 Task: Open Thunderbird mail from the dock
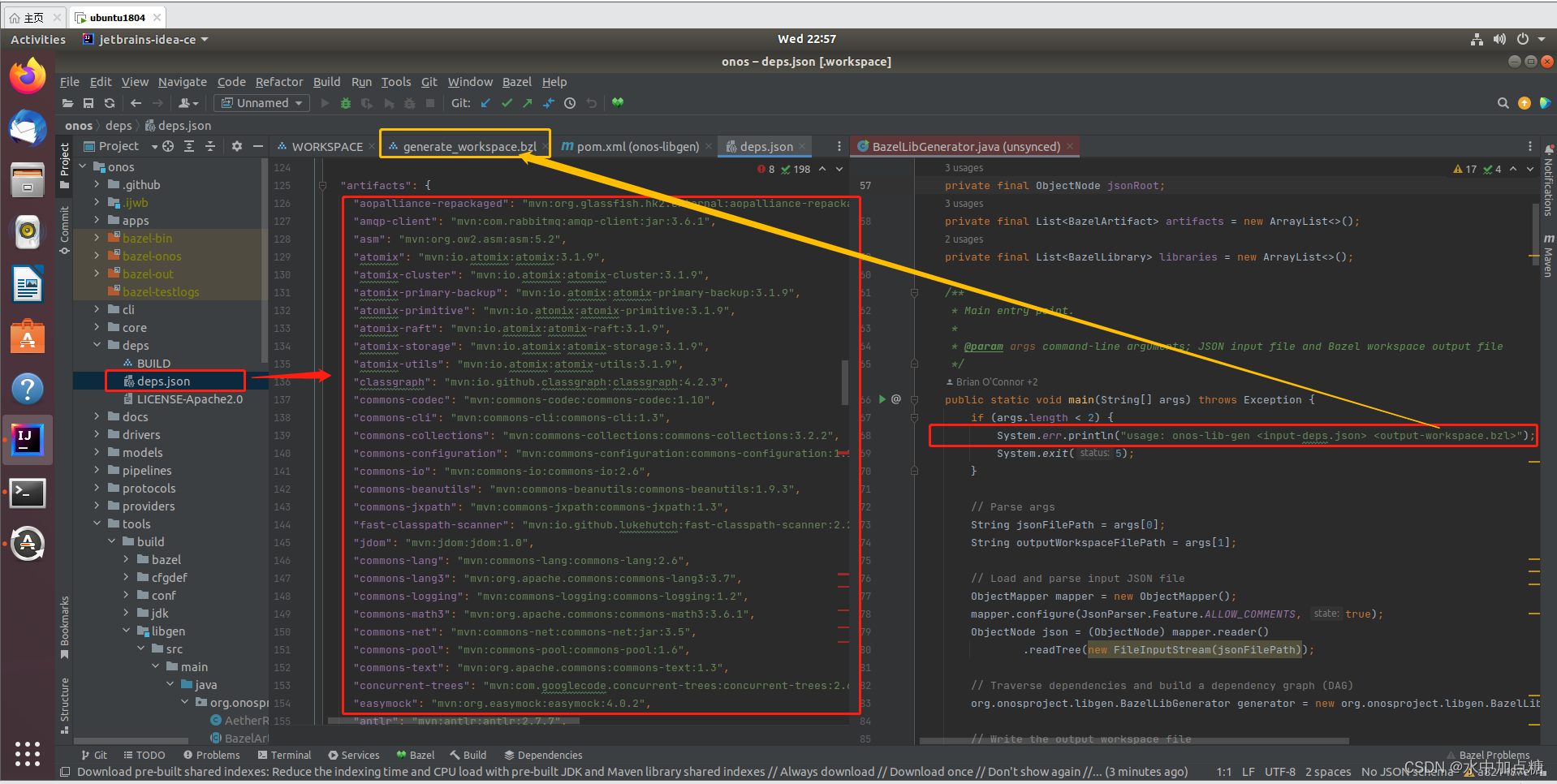(28, 128)
